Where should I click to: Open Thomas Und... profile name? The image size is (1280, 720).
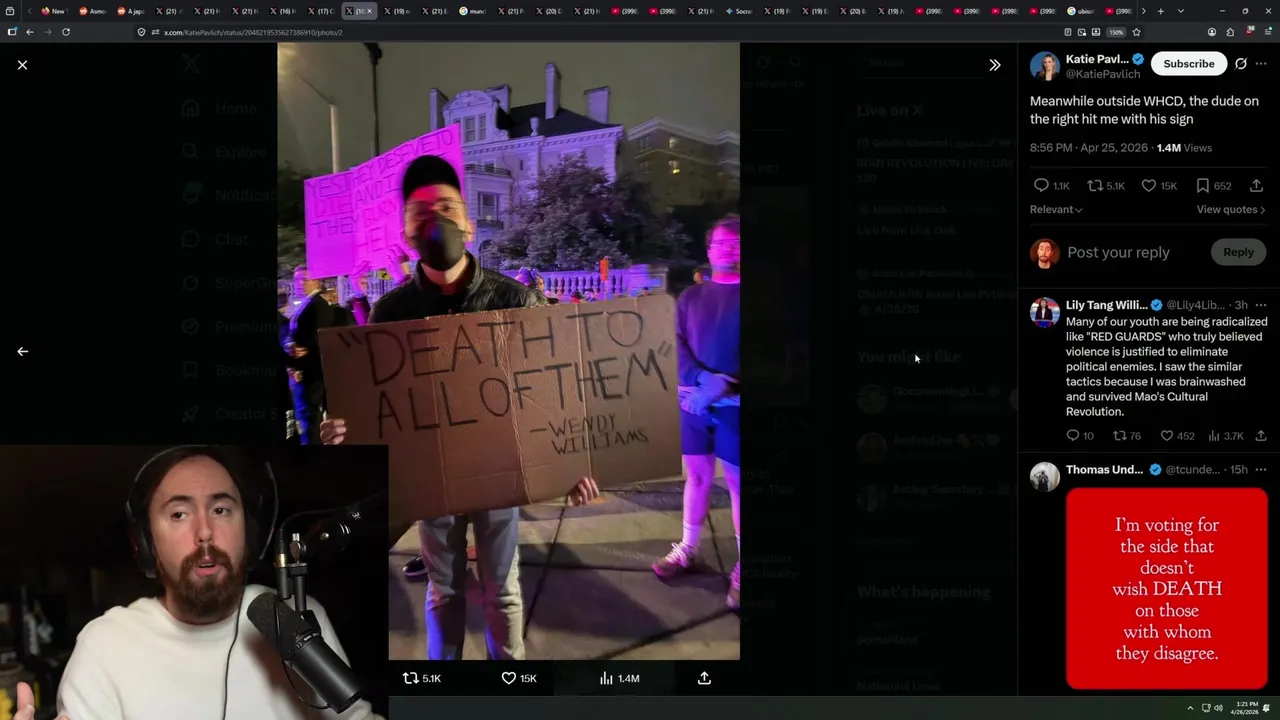(1105, 469)
